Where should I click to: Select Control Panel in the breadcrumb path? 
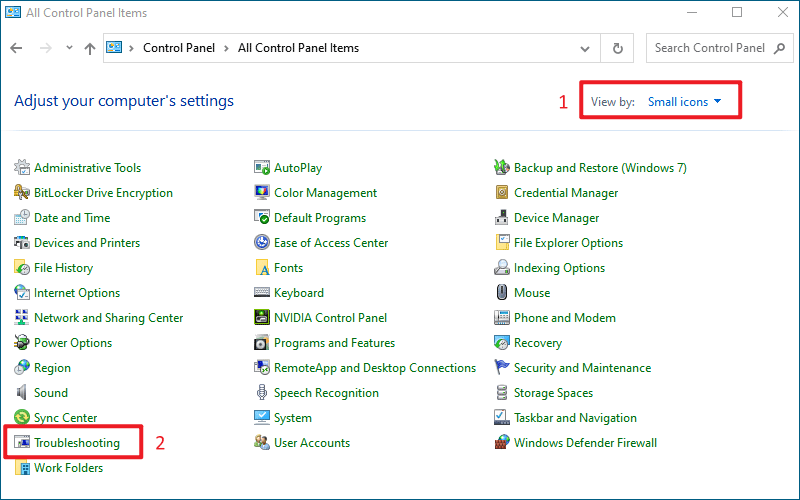click(179, 48)
